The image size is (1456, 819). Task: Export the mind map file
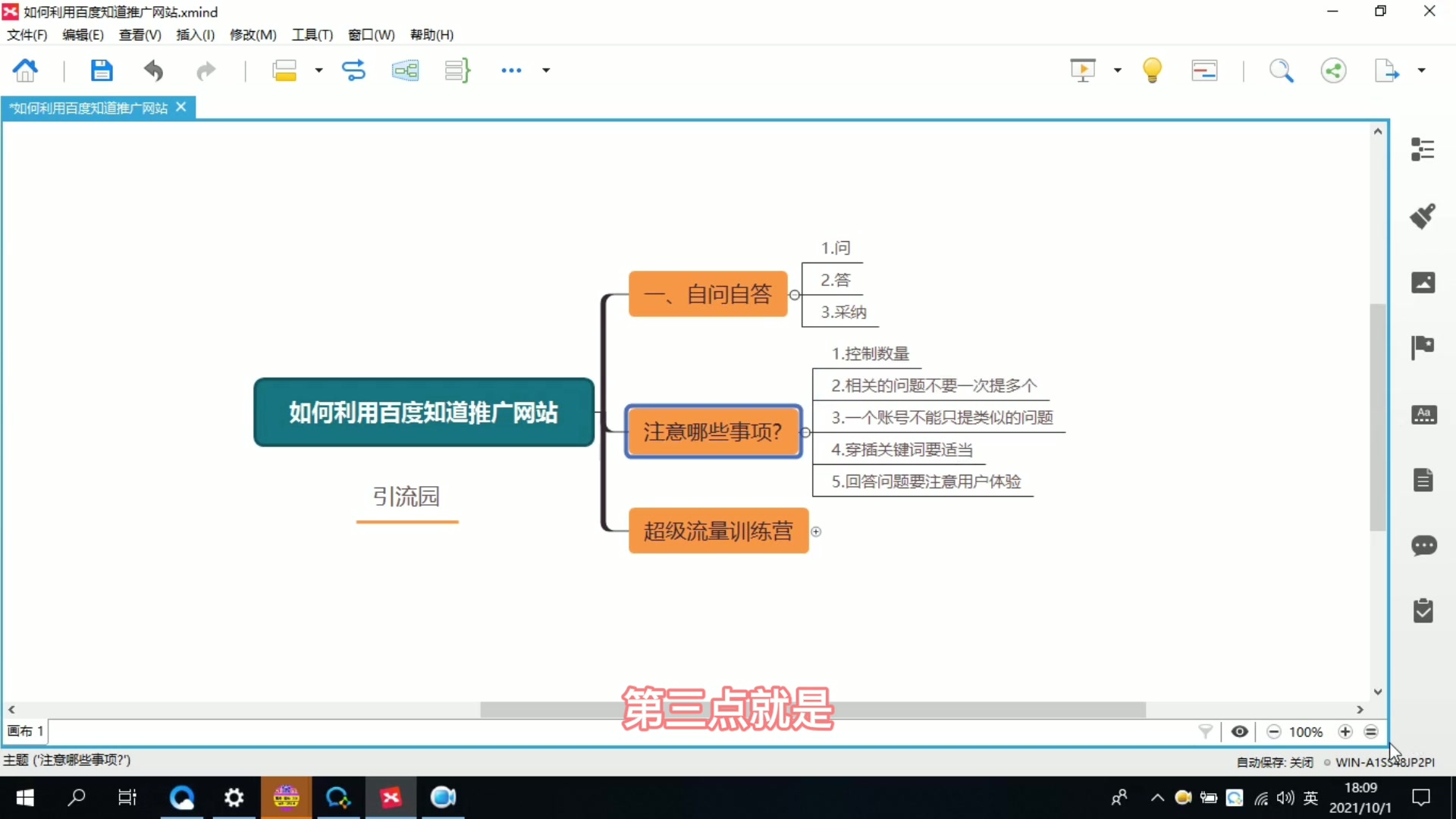[x=1386, y=71]
